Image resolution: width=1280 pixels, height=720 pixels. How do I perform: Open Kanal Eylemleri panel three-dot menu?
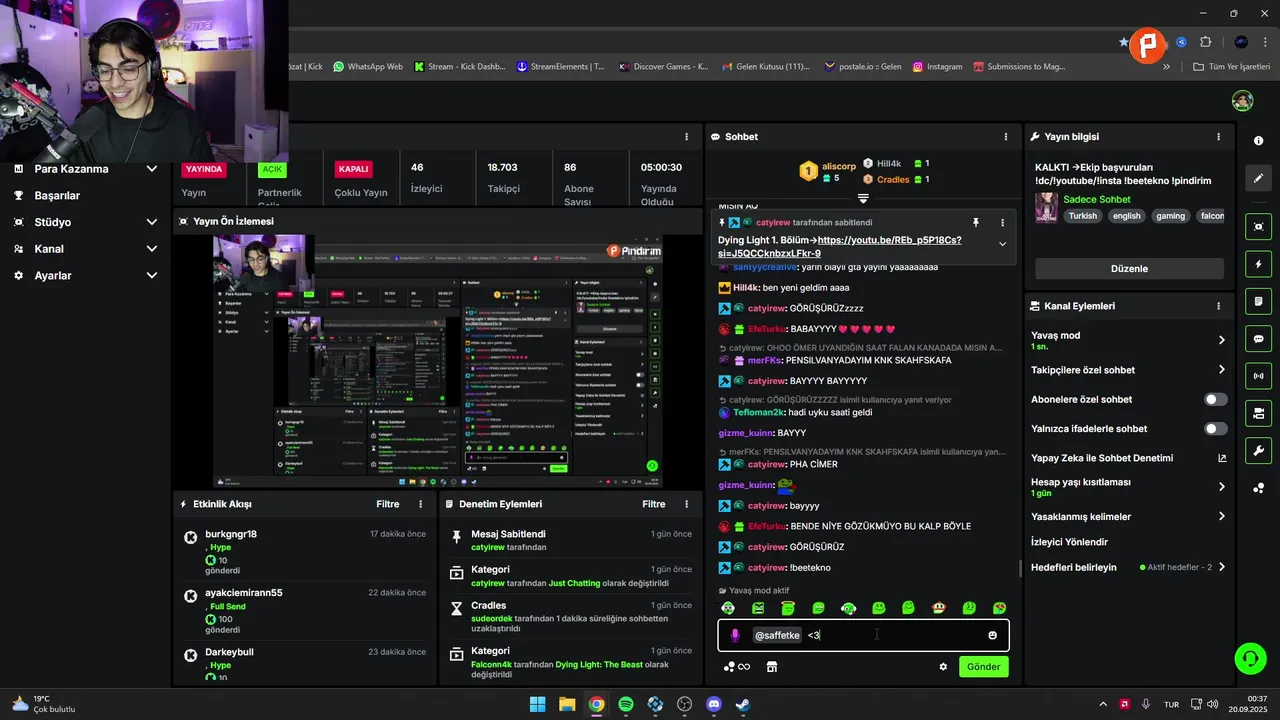pos(1218,306)
